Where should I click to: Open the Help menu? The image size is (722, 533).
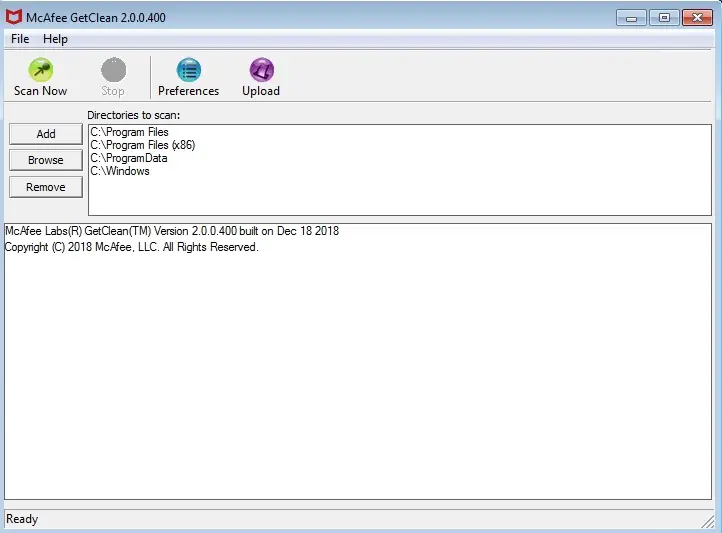55,39
